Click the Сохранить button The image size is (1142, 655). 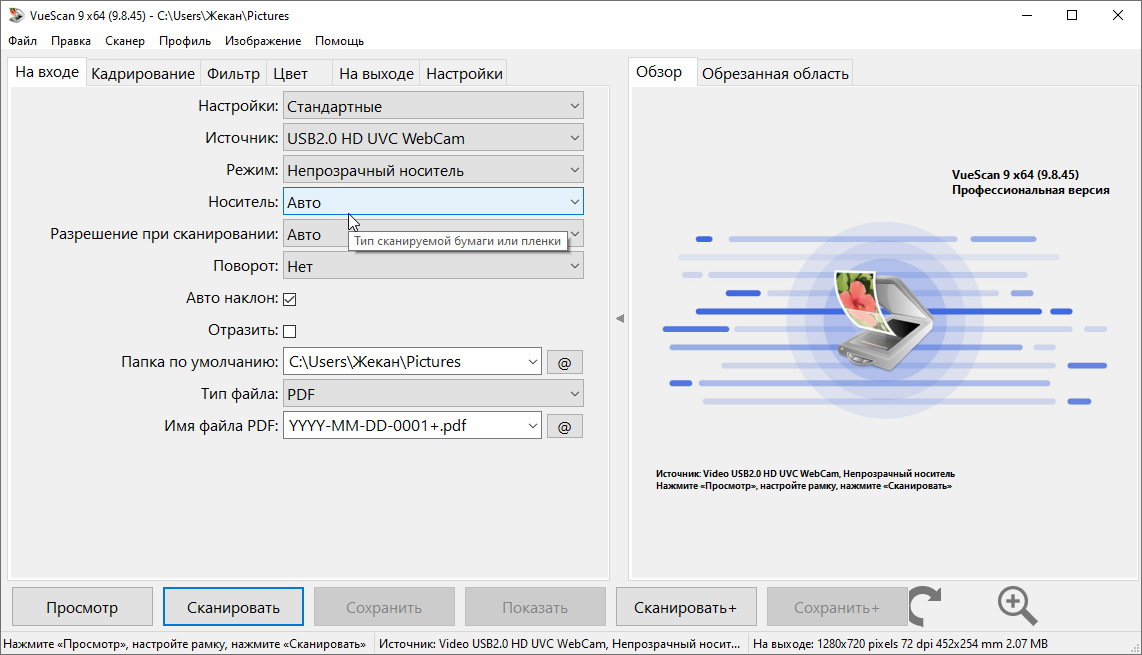point(384,607)
